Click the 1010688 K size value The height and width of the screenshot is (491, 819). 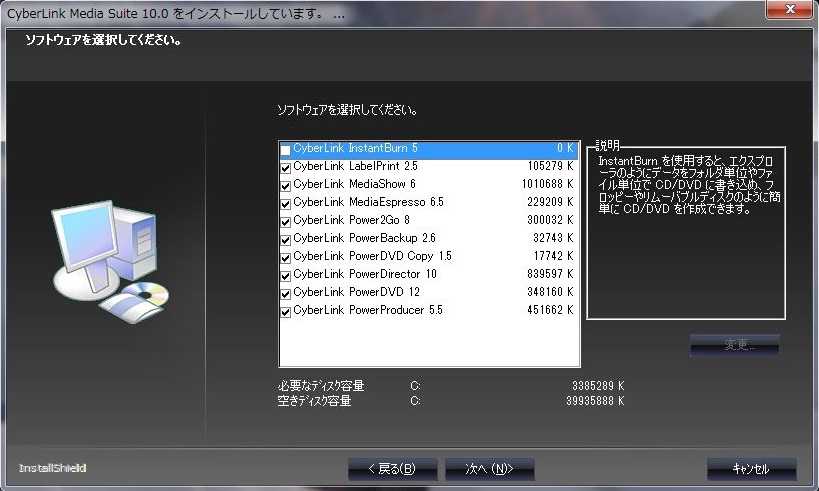click(547, 184)
